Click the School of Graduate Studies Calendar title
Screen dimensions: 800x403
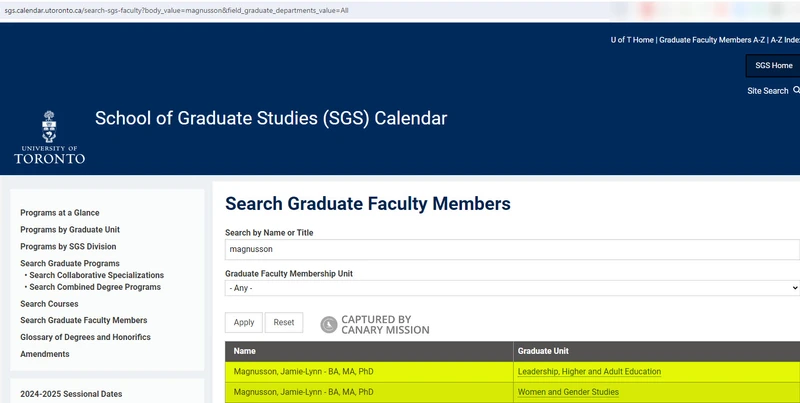click(x=271, y=118)
